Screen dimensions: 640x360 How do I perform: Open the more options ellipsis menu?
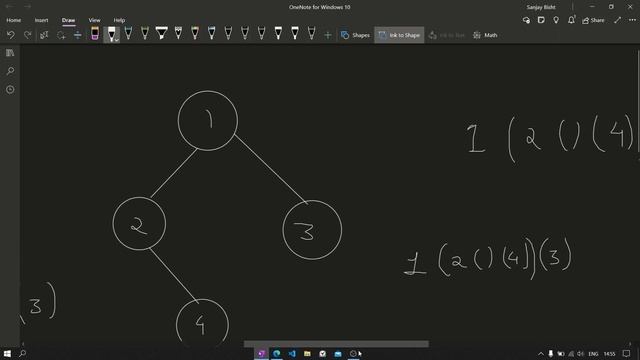pos(632,20)
